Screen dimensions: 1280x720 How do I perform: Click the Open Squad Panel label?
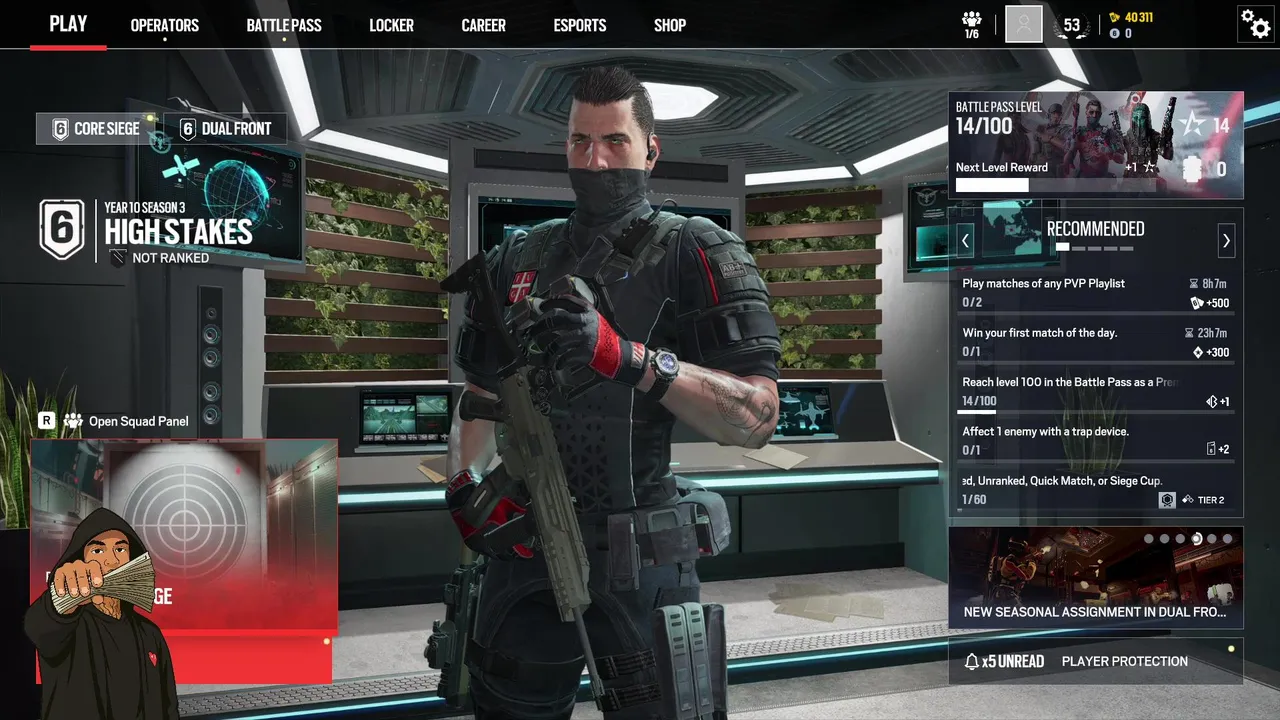pos(138,421)
